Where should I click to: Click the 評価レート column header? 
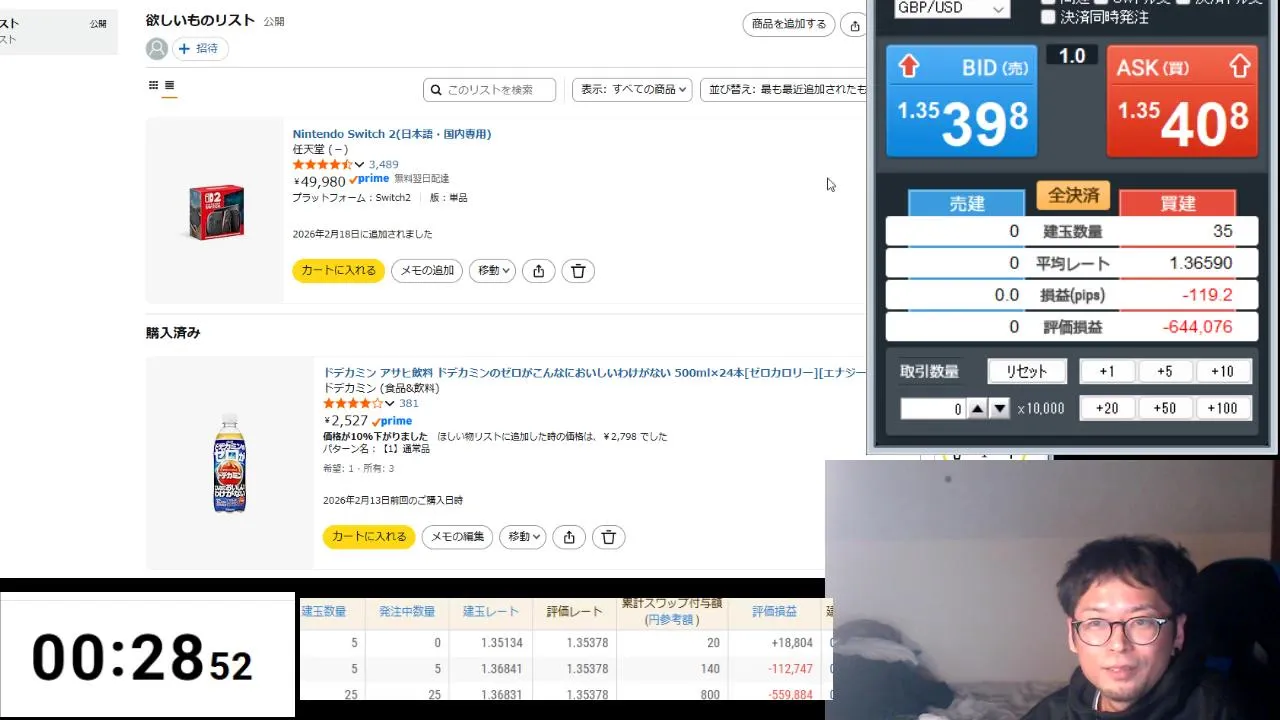pos(574,612)
